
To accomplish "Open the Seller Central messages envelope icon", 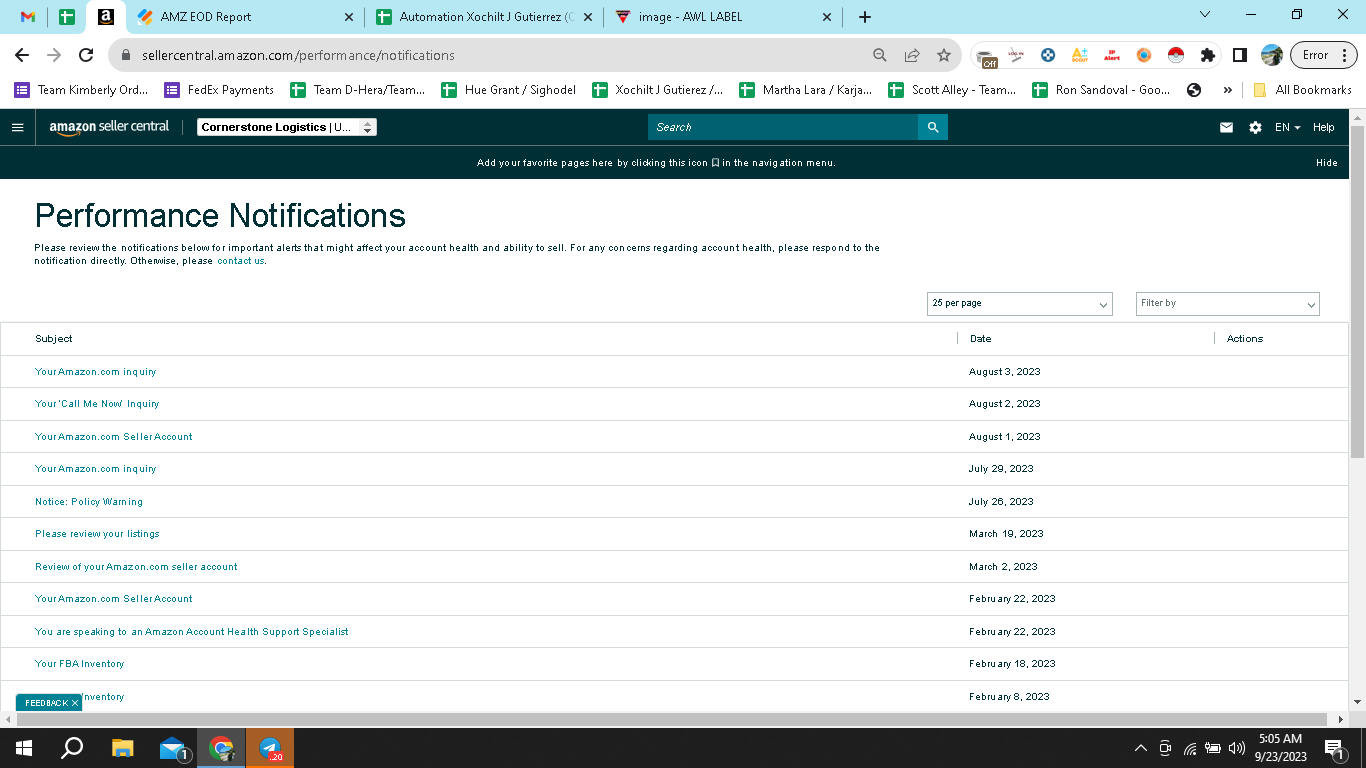I will [1226, 127].
